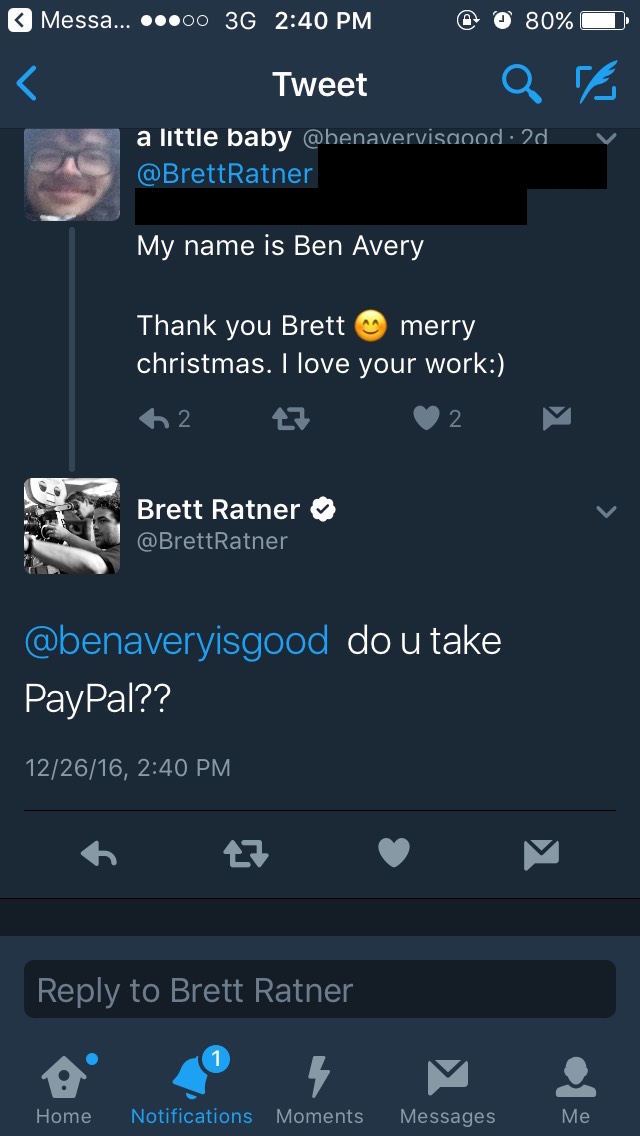
Task: Like Brett Ratner's PayPal tweet
Action: tap(394, 853)
